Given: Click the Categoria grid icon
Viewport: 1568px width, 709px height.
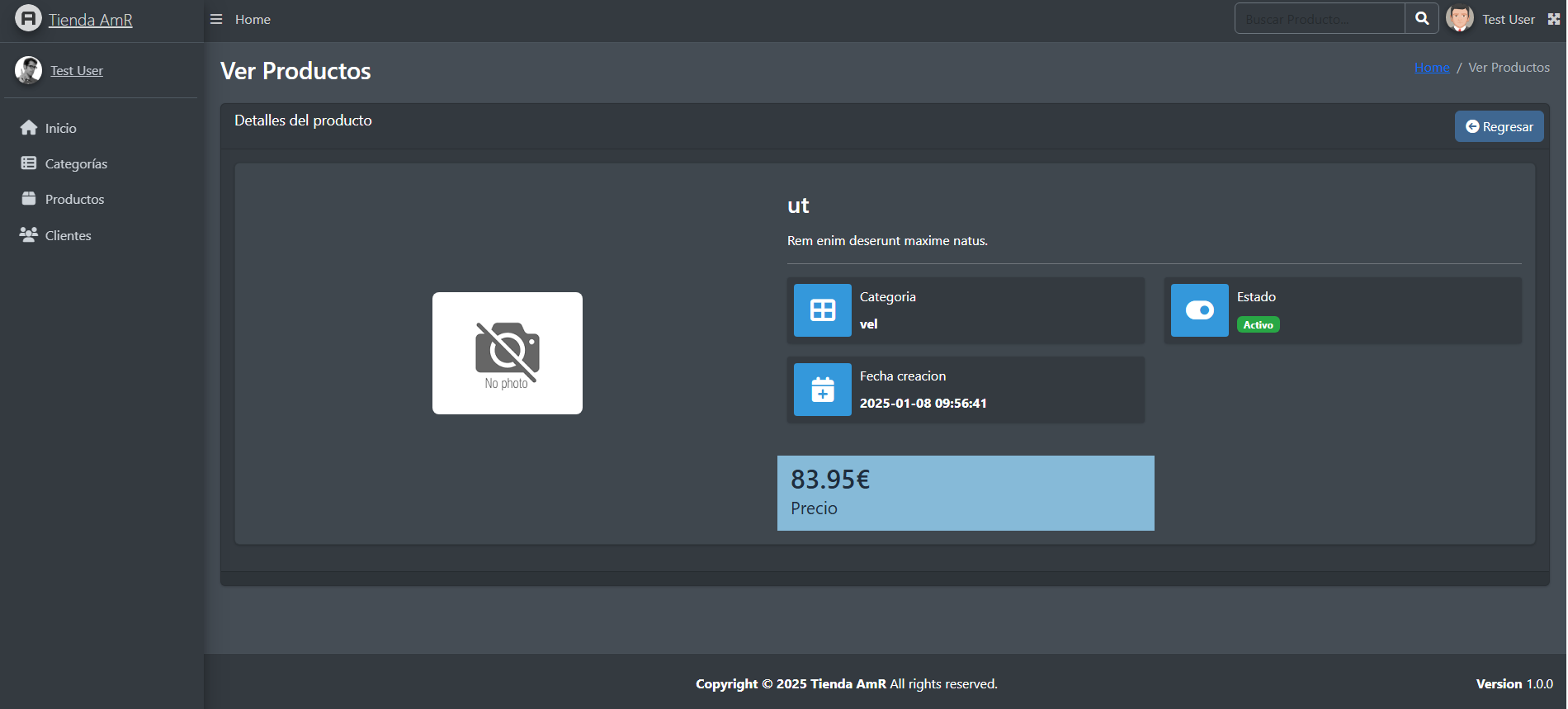Looking at the screenshot, I should click(823, 310).
